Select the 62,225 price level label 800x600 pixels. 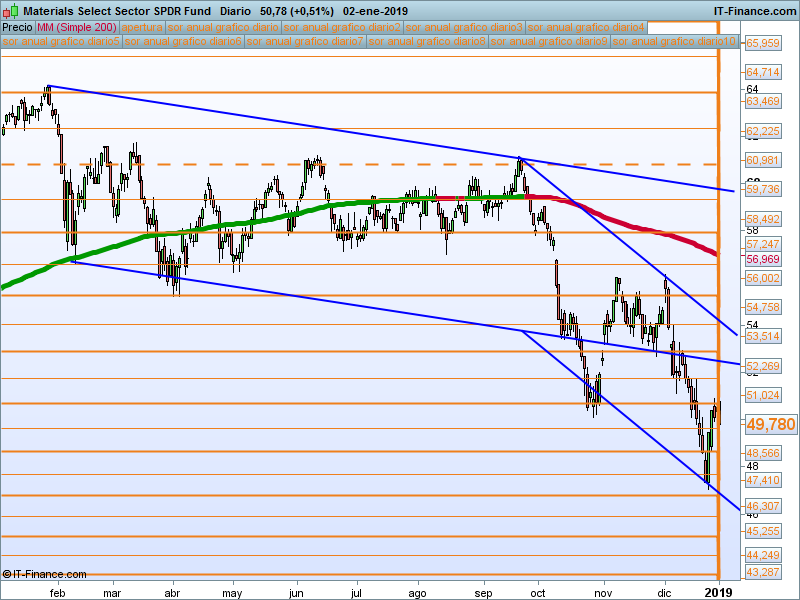[x=763, y=131]
